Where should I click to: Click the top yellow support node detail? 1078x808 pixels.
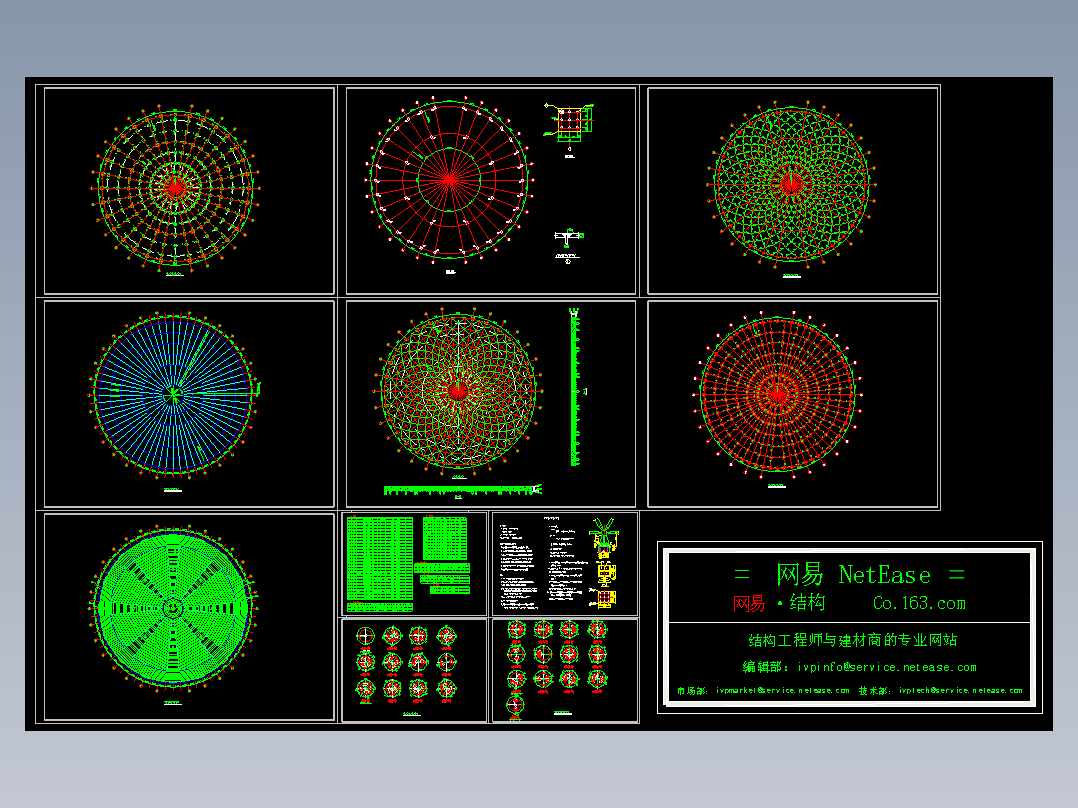tap(604, 538)
